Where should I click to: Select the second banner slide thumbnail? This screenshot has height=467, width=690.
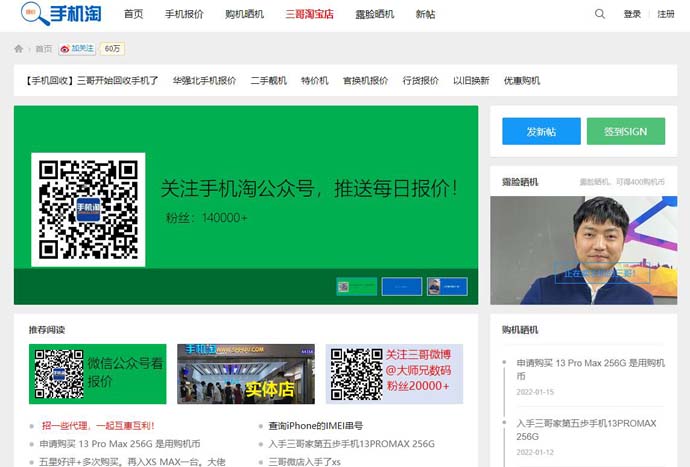[x=402, y=286]
